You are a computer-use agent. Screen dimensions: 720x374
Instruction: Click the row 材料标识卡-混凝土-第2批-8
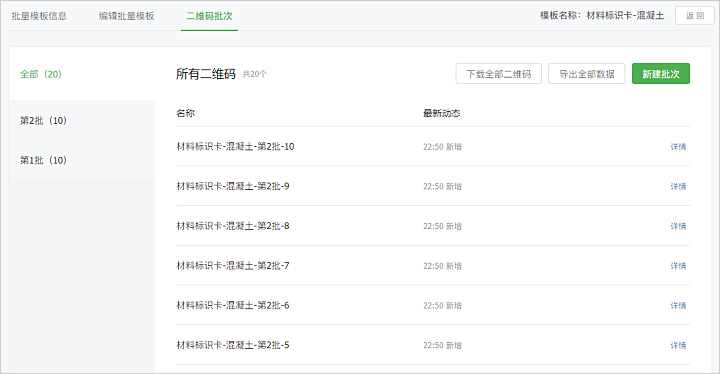coord(433,226)
